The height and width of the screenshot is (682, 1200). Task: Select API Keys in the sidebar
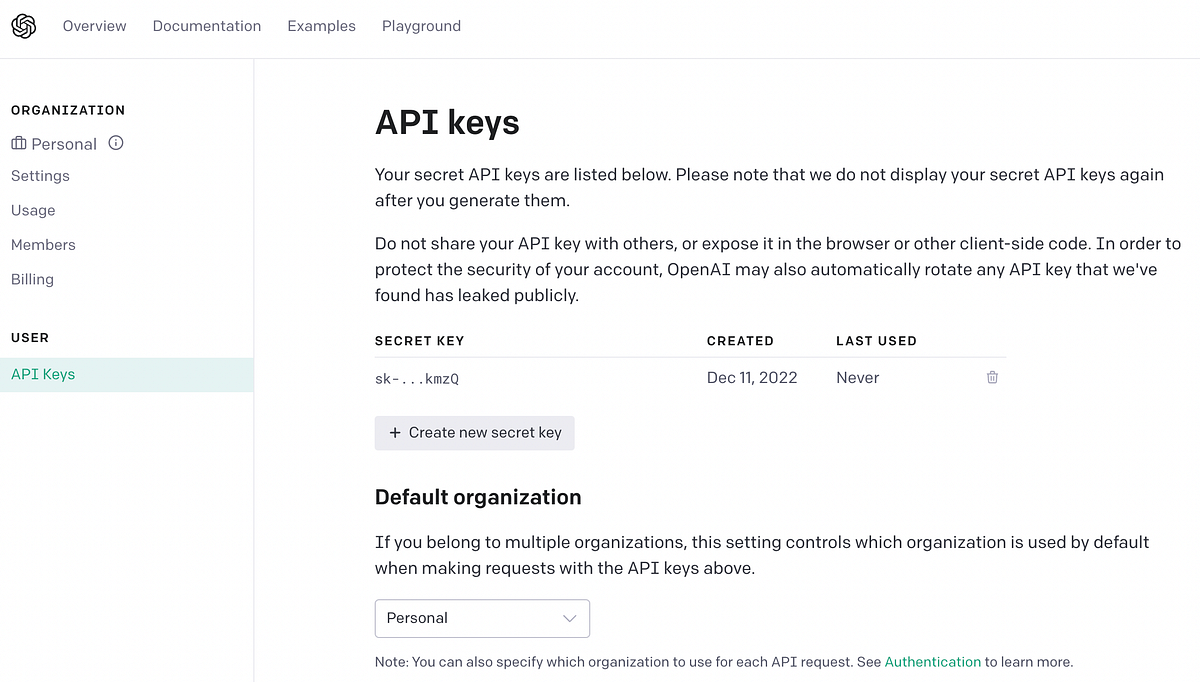42,373
